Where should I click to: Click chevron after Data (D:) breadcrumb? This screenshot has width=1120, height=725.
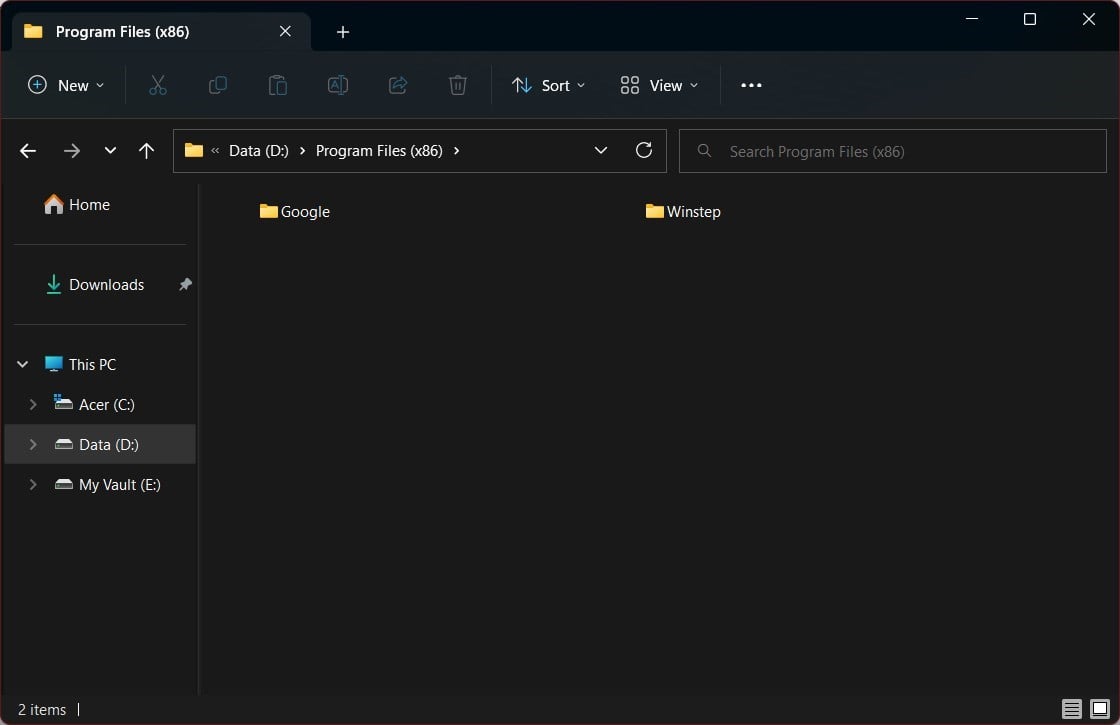[x=302, y=151]
